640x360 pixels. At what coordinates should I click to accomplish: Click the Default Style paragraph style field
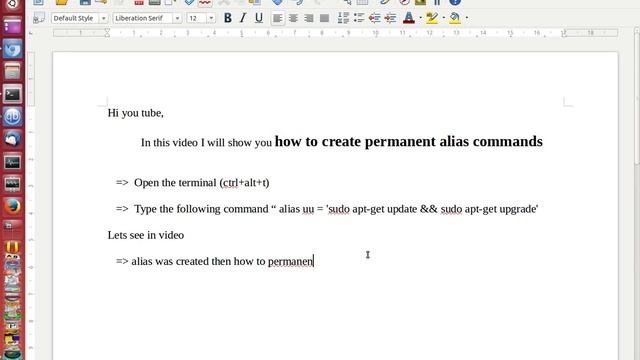tap(75, 18)
